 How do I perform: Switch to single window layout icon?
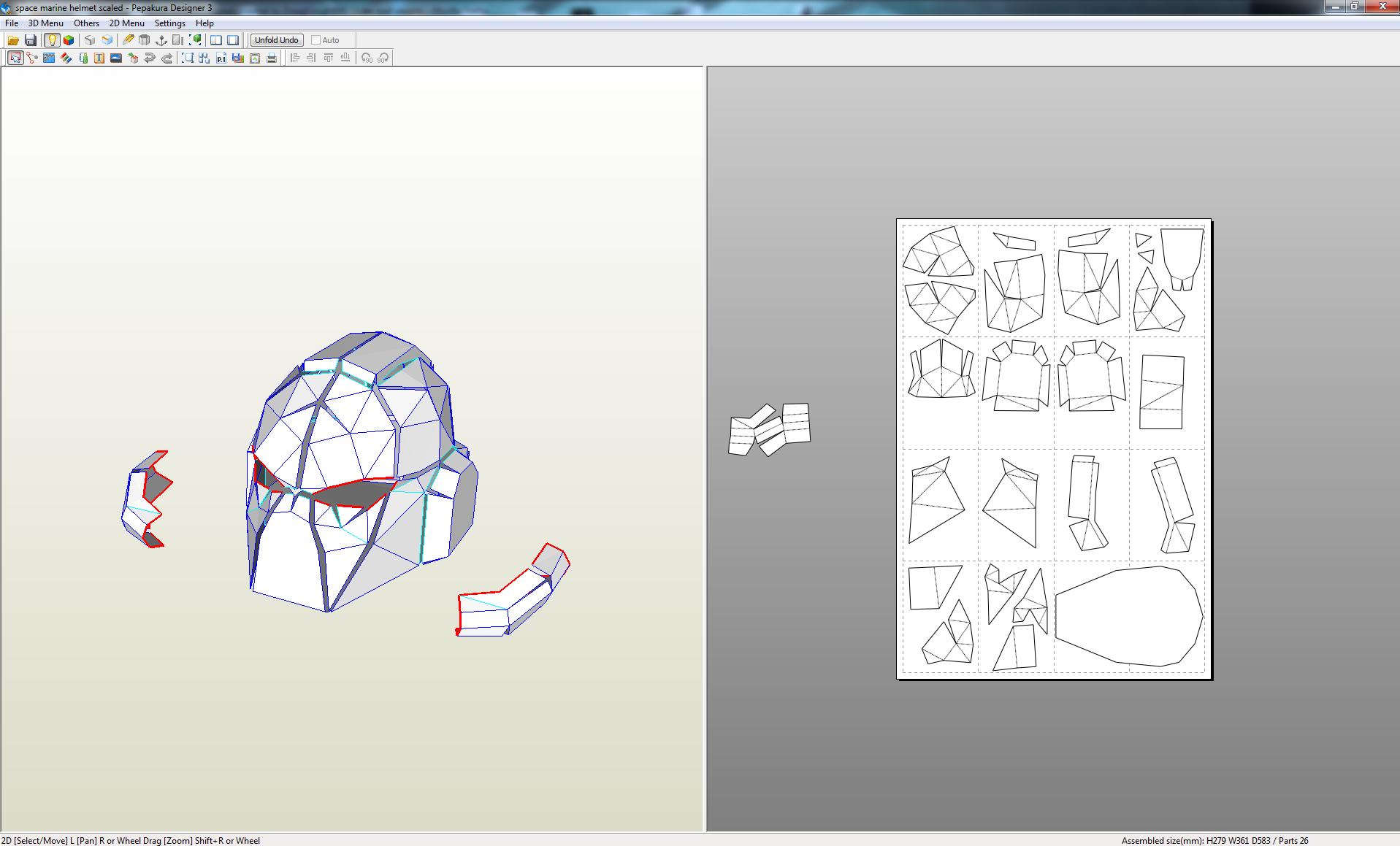[233, 40]
